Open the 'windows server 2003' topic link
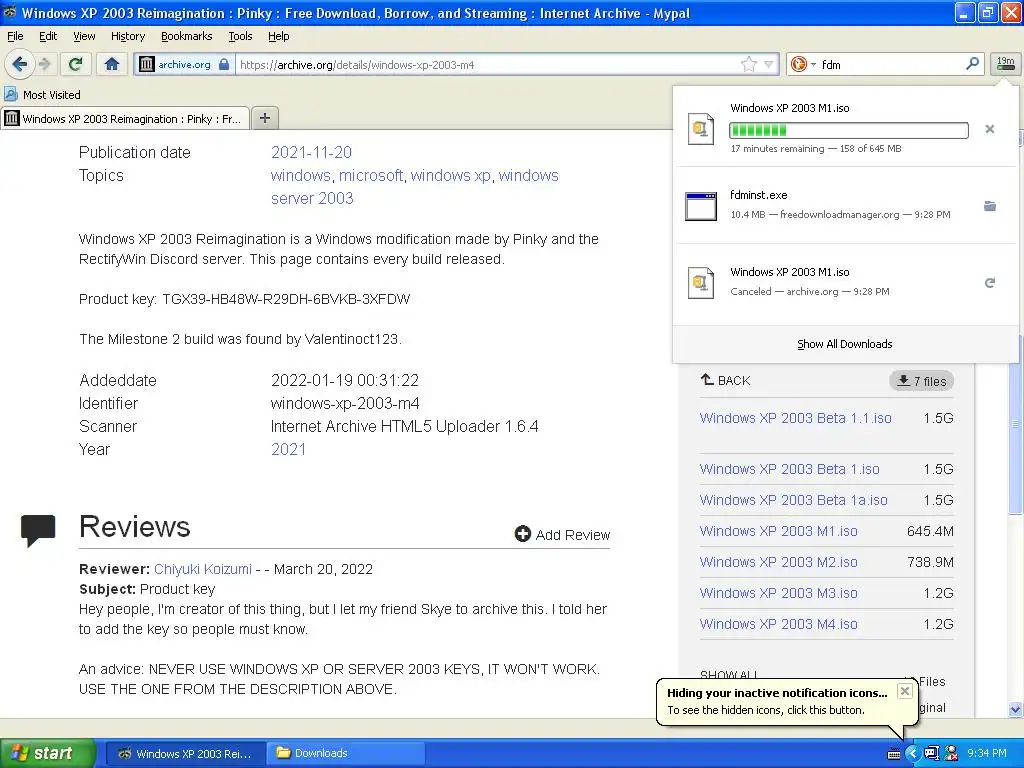The image size is (1024, 768). pos(415,187)
